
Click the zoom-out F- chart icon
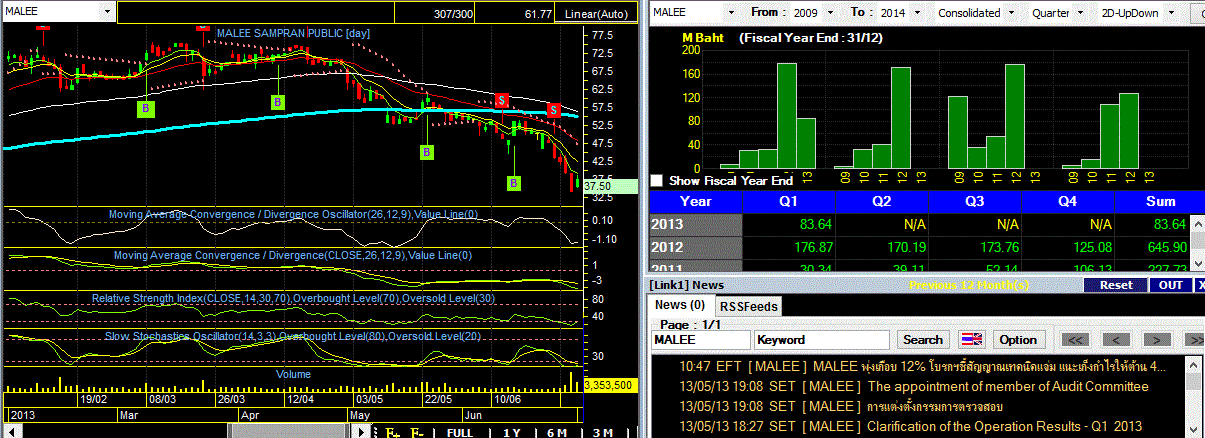(x=419, y=432)
